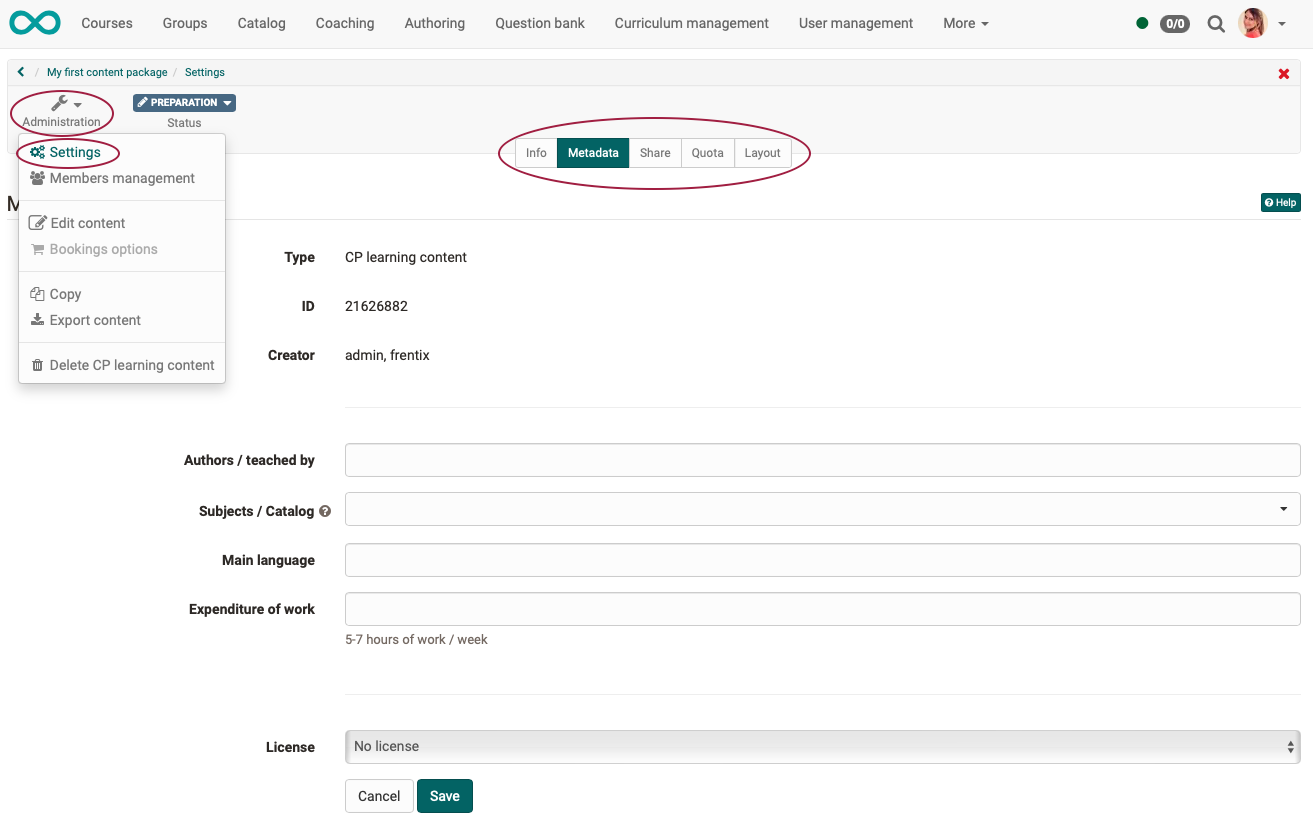Save the metadata form

[445, 796]
